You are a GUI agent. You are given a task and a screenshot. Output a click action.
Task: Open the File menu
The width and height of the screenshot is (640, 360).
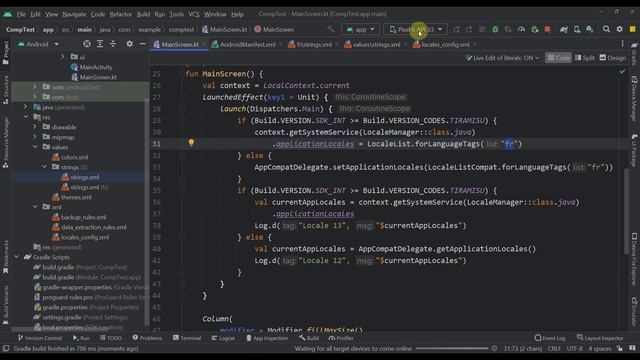pos(21,14)
